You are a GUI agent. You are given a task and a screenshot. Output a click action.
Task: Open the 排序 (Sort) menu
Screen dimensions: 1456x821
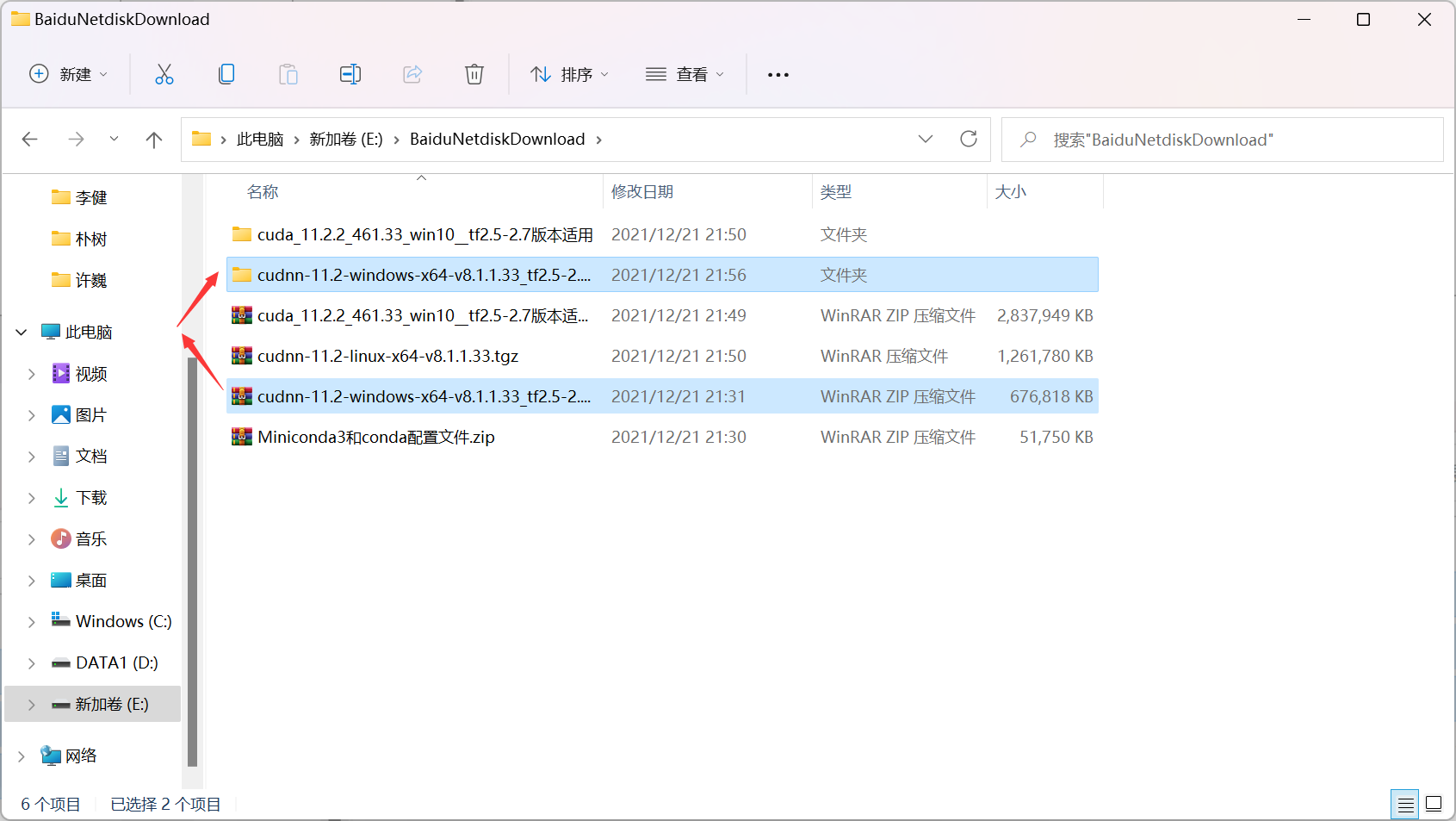click(x=569, y=74)
